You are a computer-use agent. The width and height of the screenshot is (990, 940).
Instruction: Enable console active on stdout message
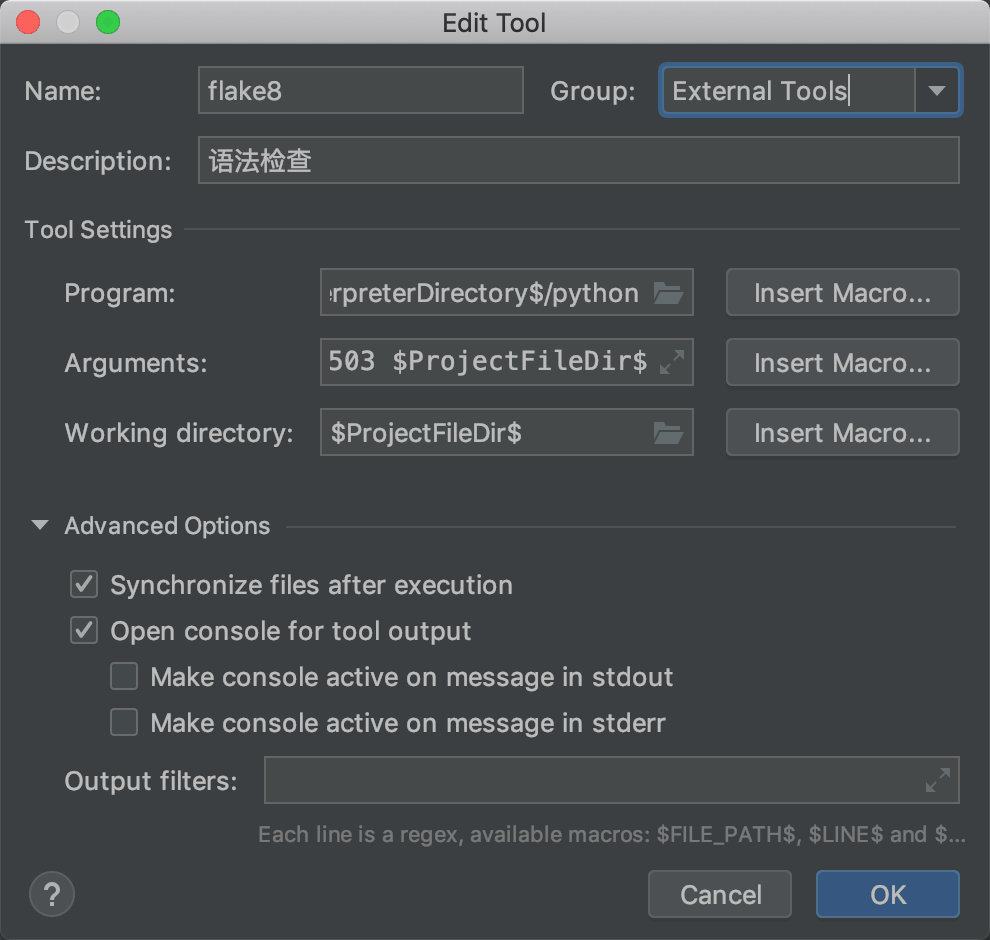124,676
